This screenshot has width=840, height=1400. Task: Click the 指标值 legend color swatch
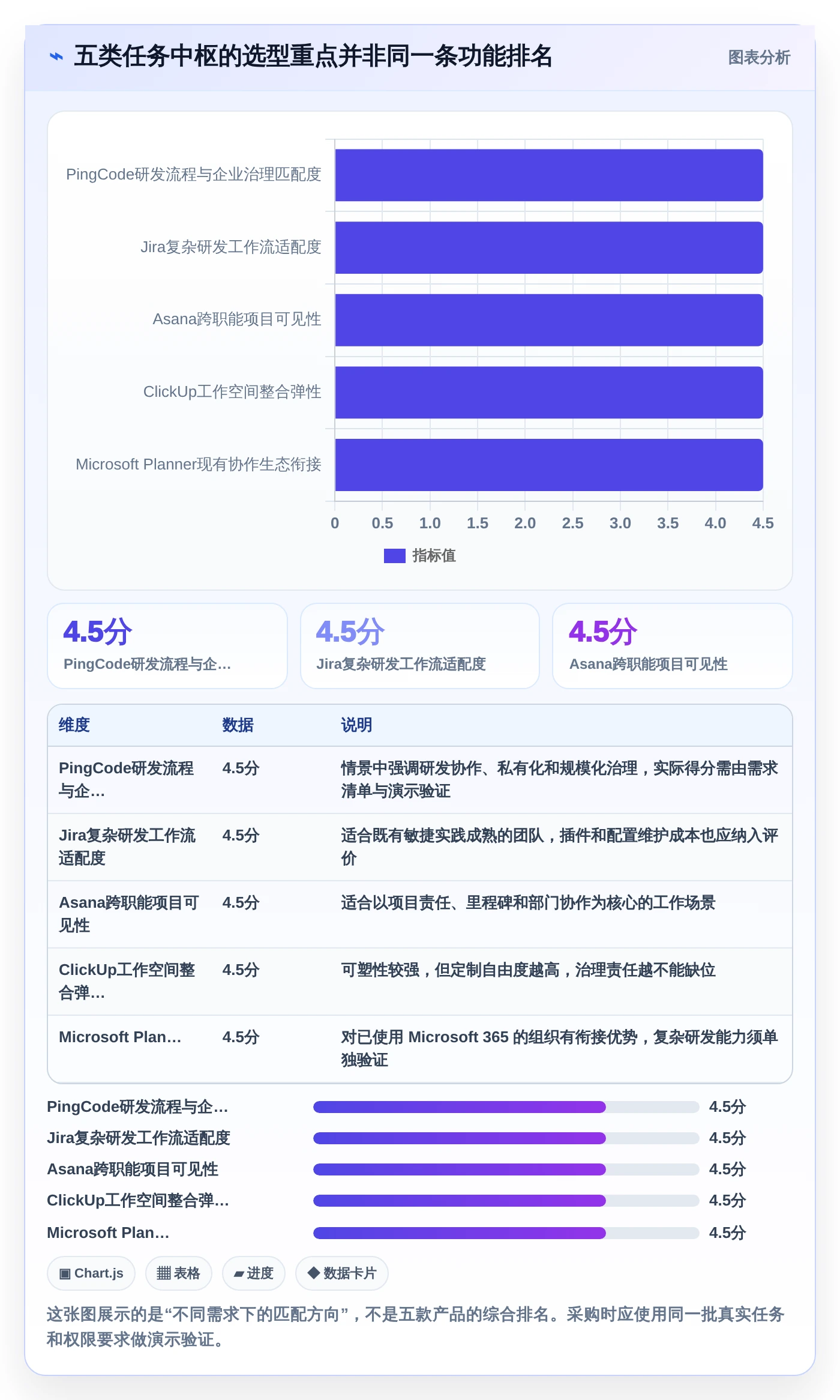tap(394, 556)
